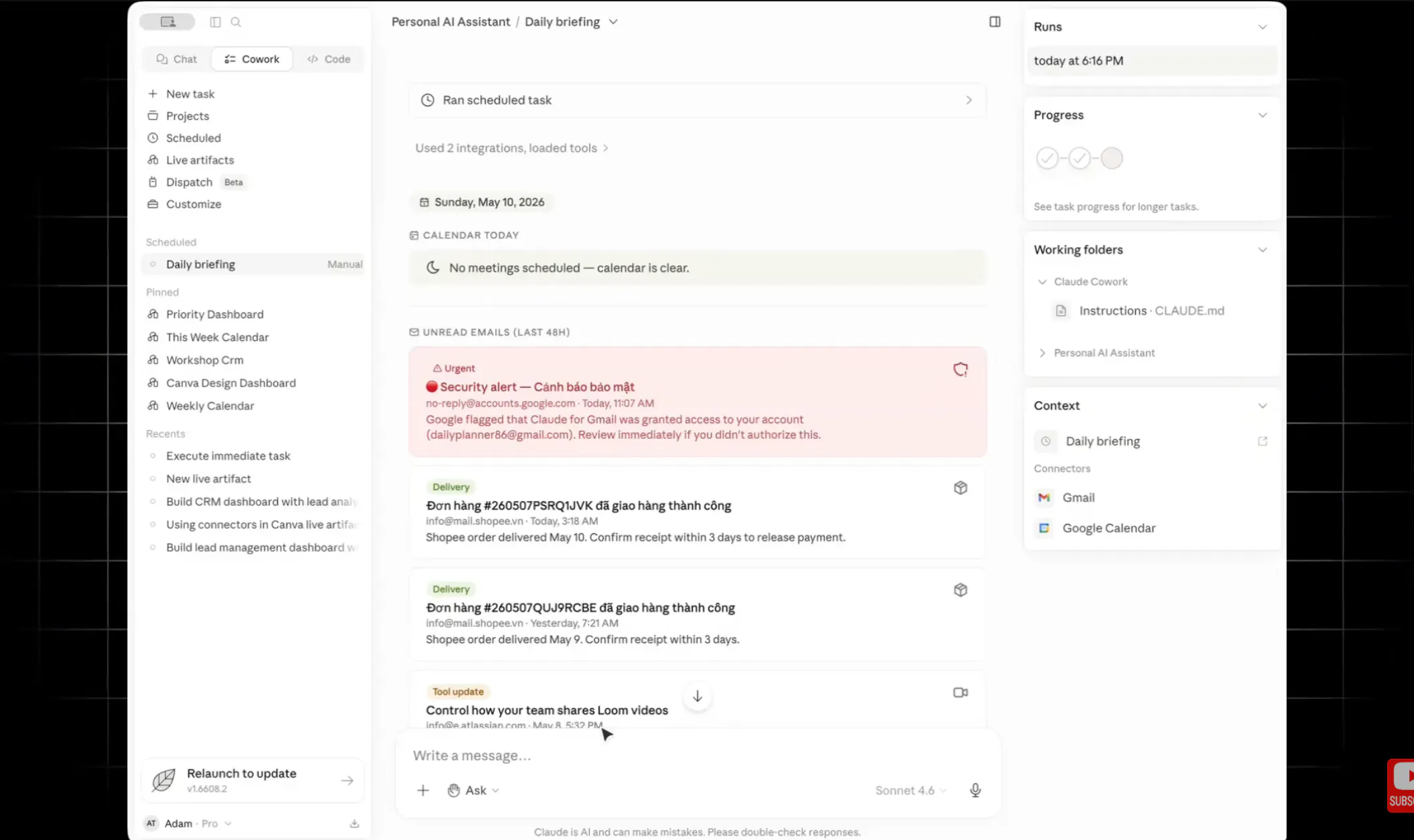
Task: Collapse the Progress panel
Action: click(1263, 115)
